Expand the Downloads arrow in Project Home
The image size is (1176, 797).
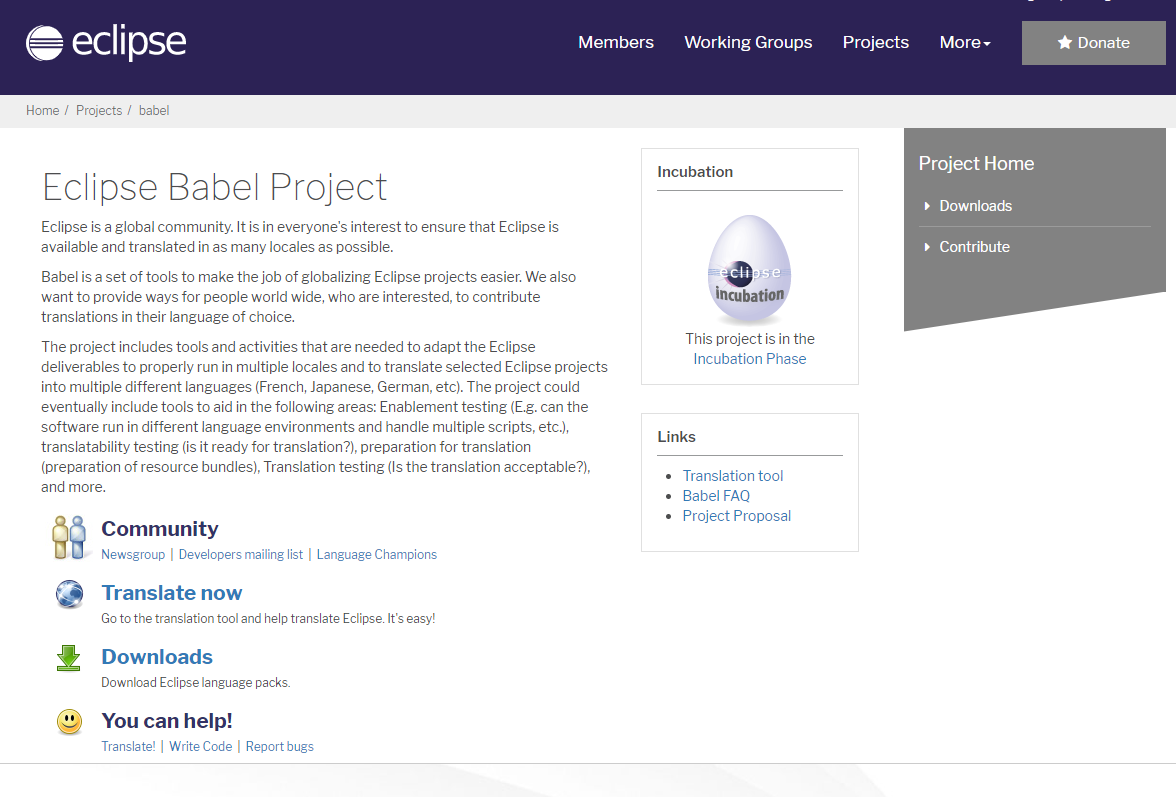coord(927,206)
